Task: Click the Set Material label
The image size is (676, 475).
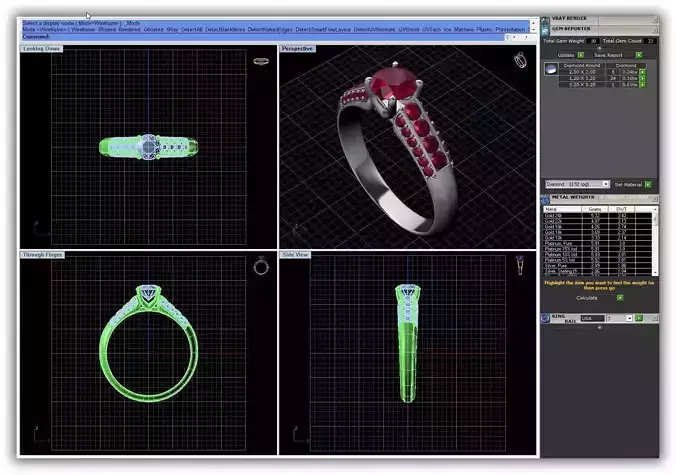Action: tap(628, 184)
